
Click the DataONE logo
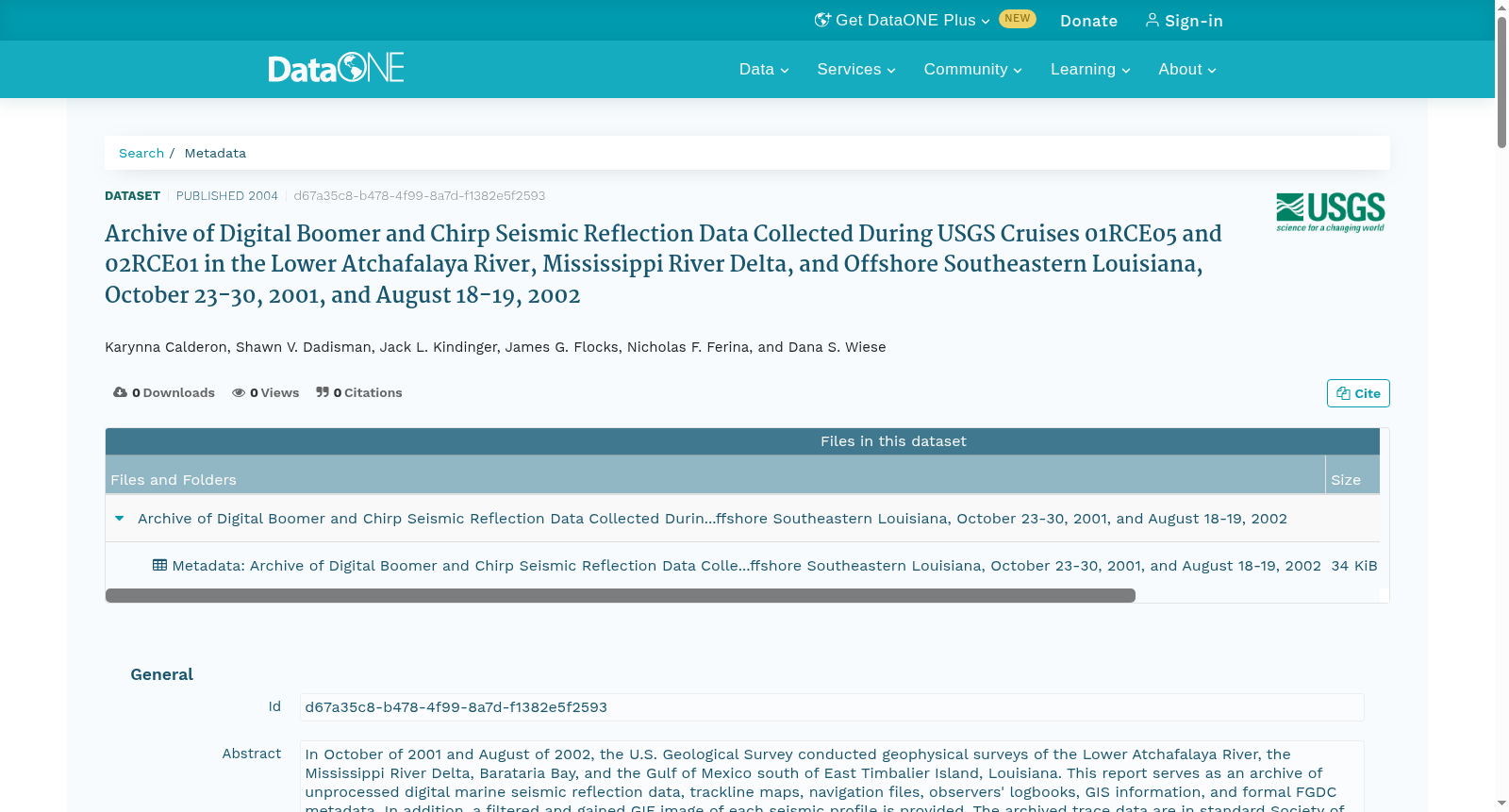[336, 68]
